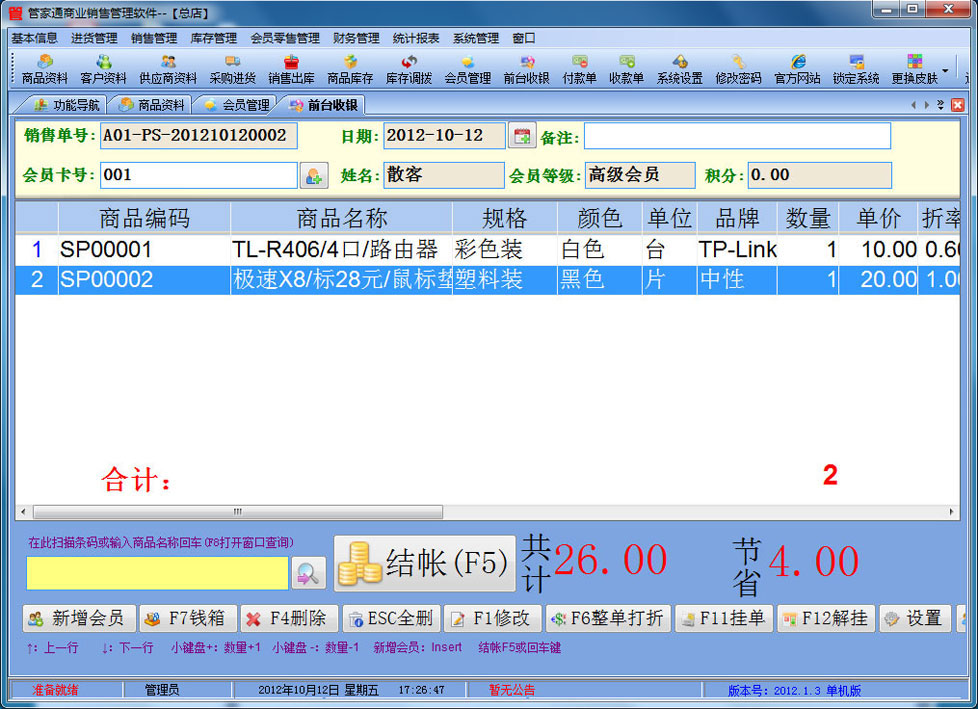Open 收款单 toolbar icon
978x709 pixels.
(626, 69)
